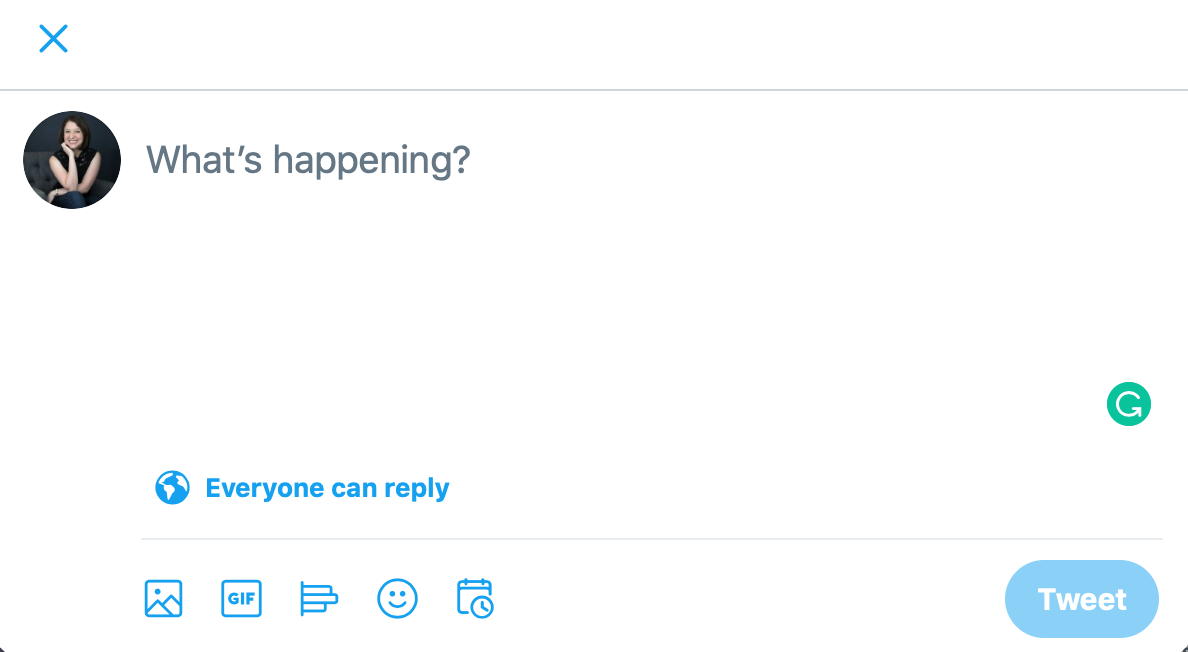This screenshot has height=652, width=1188.
Task: Close the tweet composer with the X
Action: 53,39
